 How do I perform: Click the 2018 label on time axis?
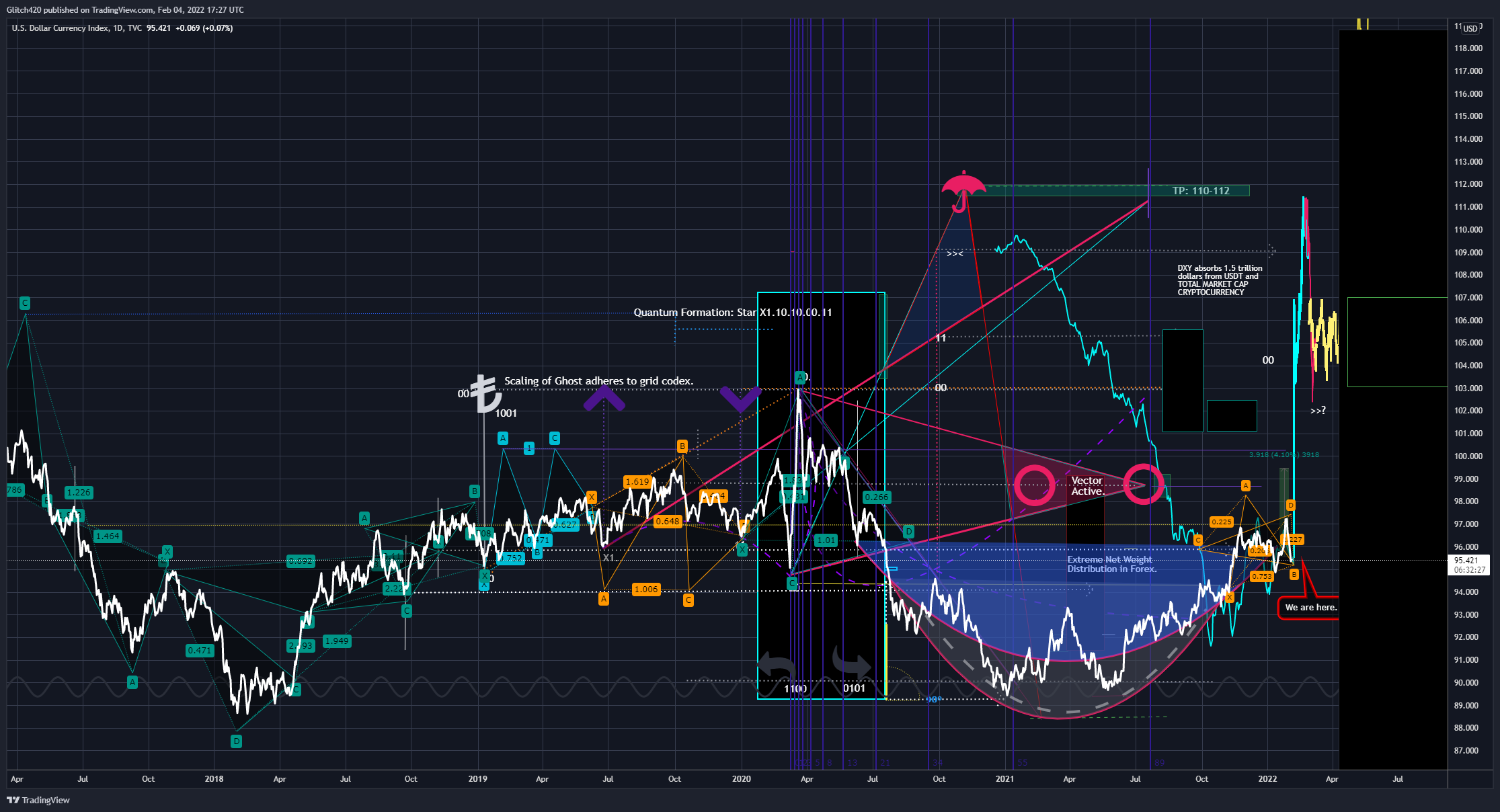tap(214, 779)
